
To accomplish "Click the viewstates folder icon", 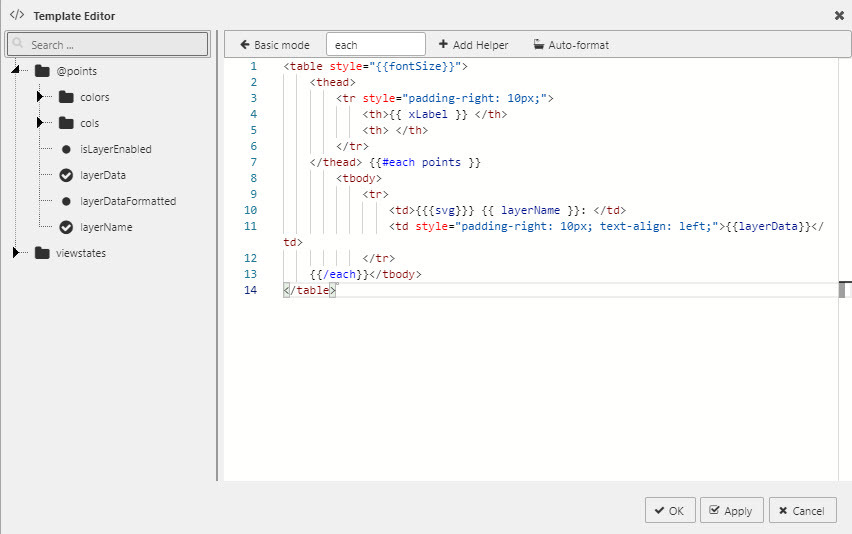I will [x=42, y=253].
